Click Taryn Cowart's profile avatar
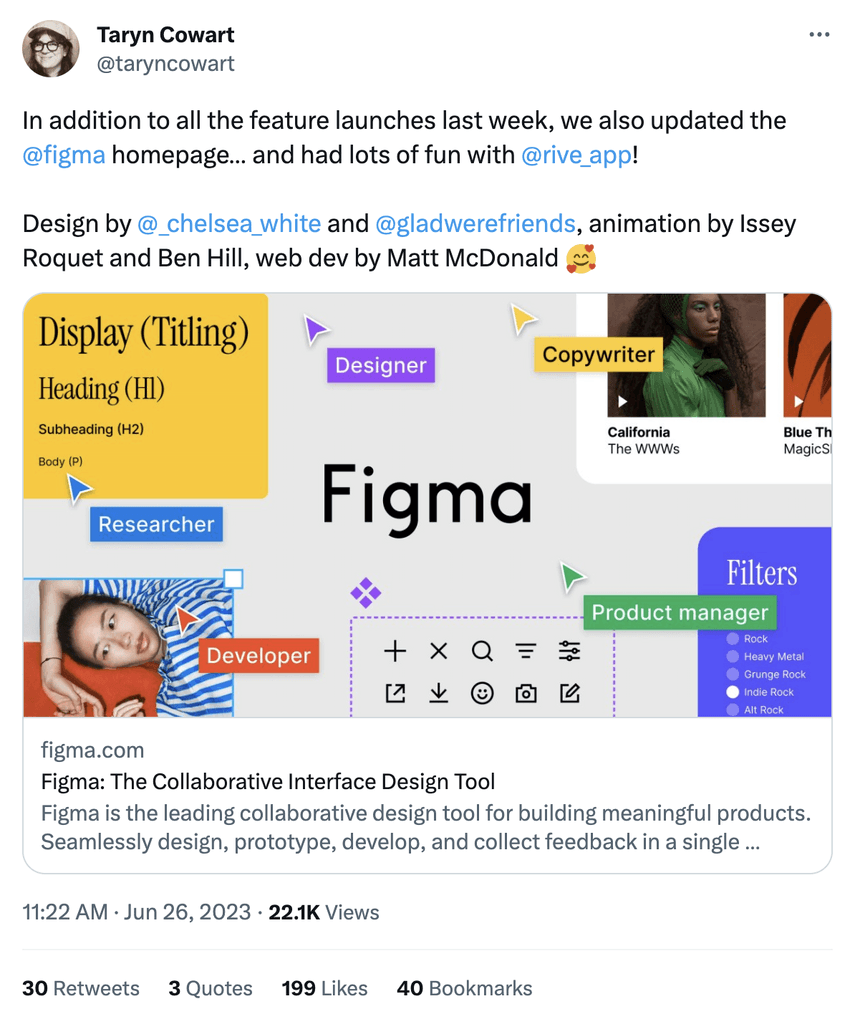The image size is (855, 1024). [50, 48]
